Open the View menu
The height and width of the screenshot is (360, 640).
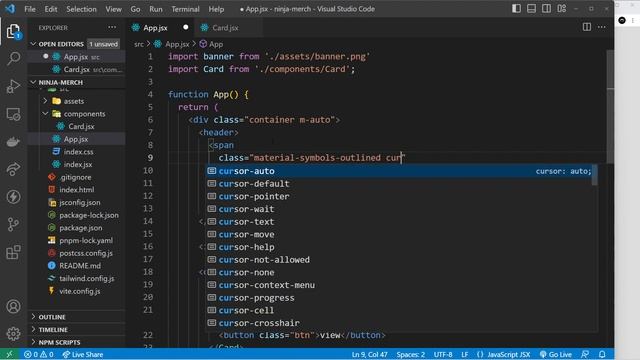pos(113,9)
